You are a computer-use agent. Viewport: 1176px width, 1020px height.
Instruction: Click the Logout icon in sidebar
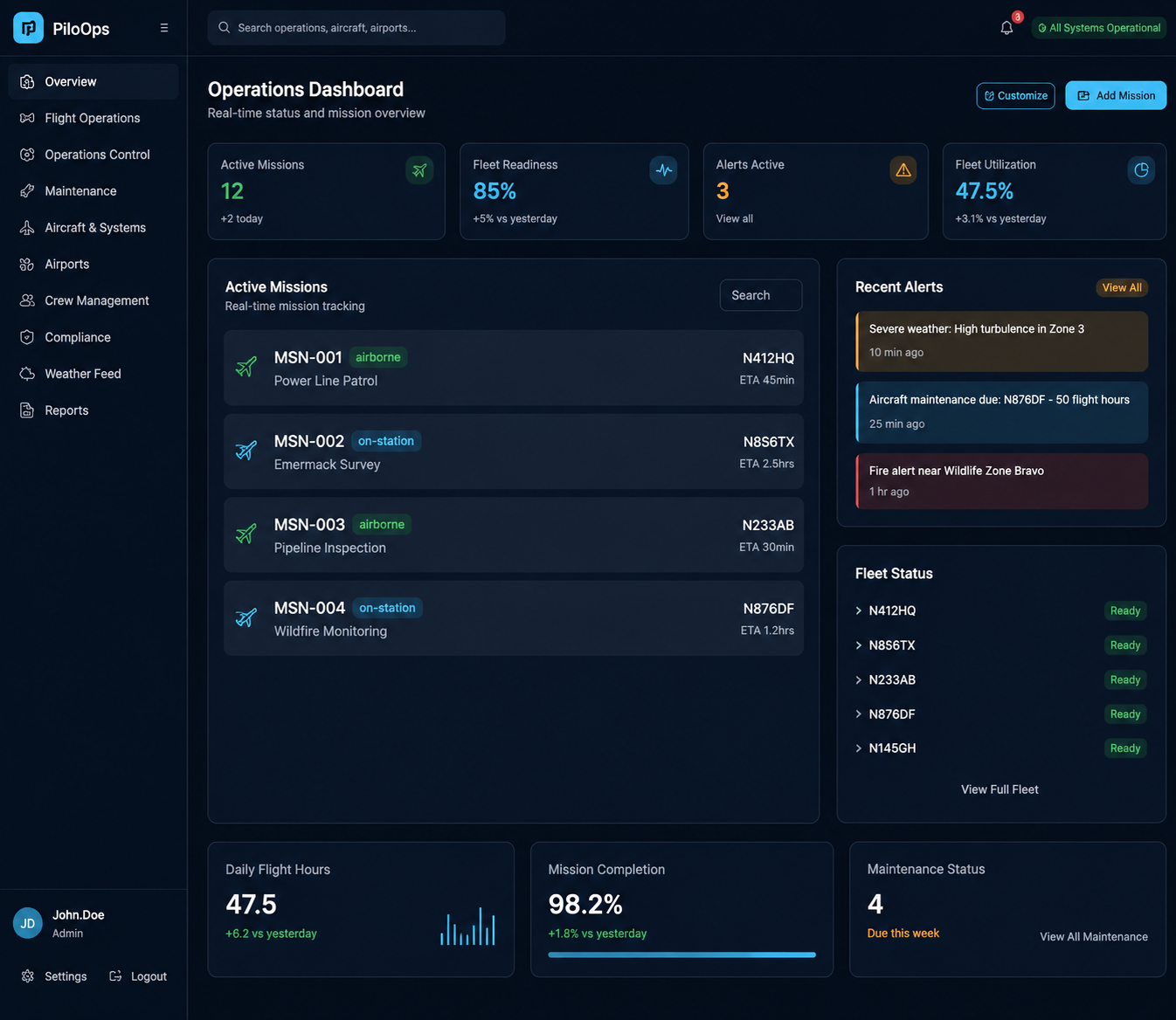click(x=115, y=976)
